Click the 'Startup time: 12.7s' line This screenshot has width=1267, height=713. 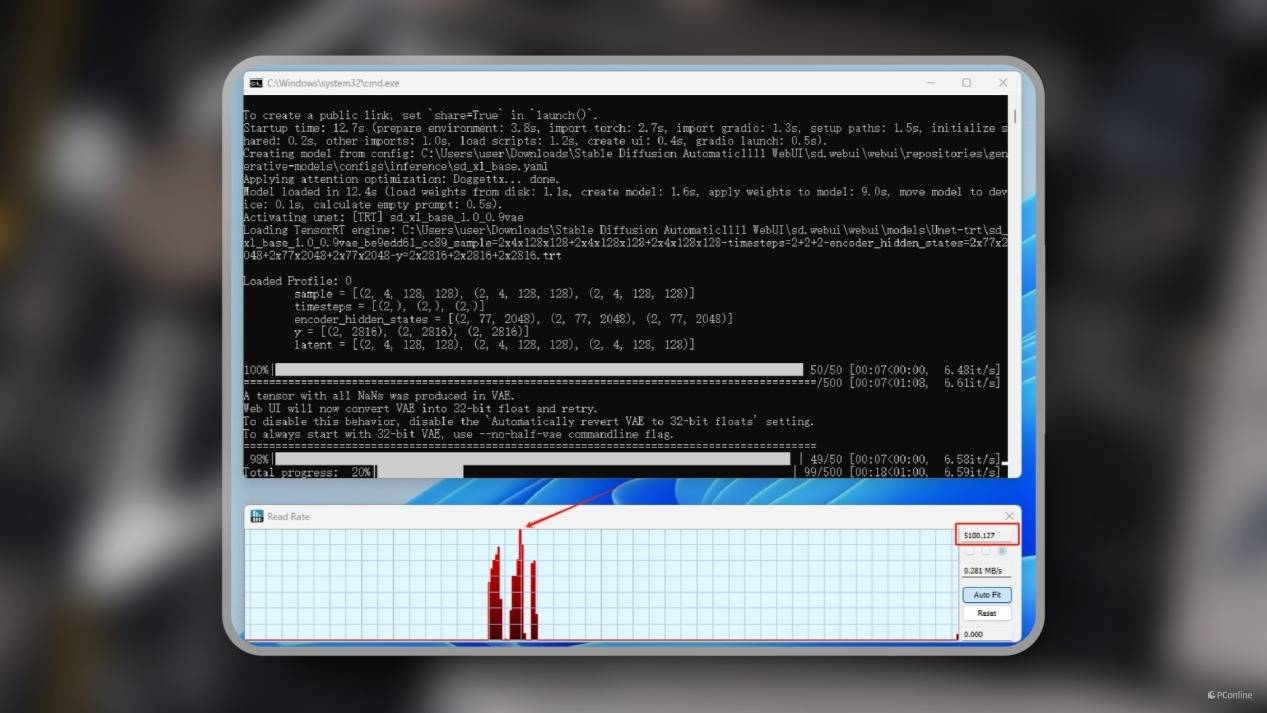625,128
